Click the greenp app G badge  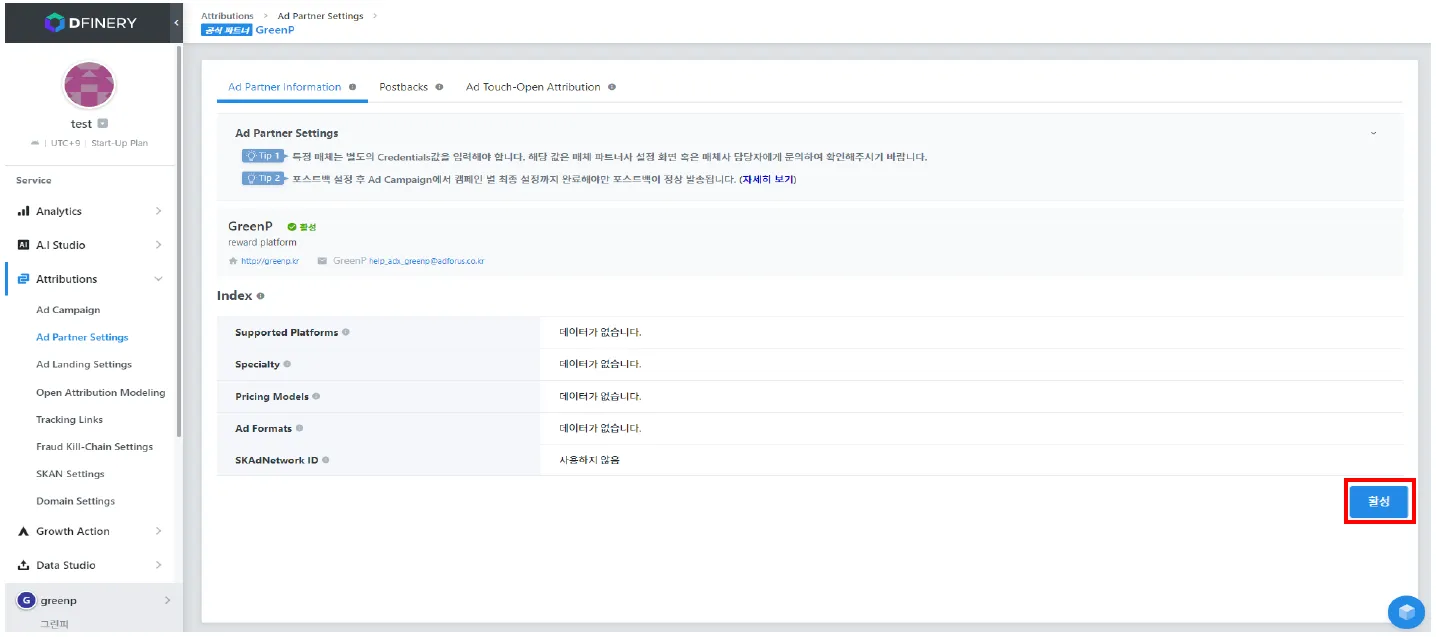point(27,600)
